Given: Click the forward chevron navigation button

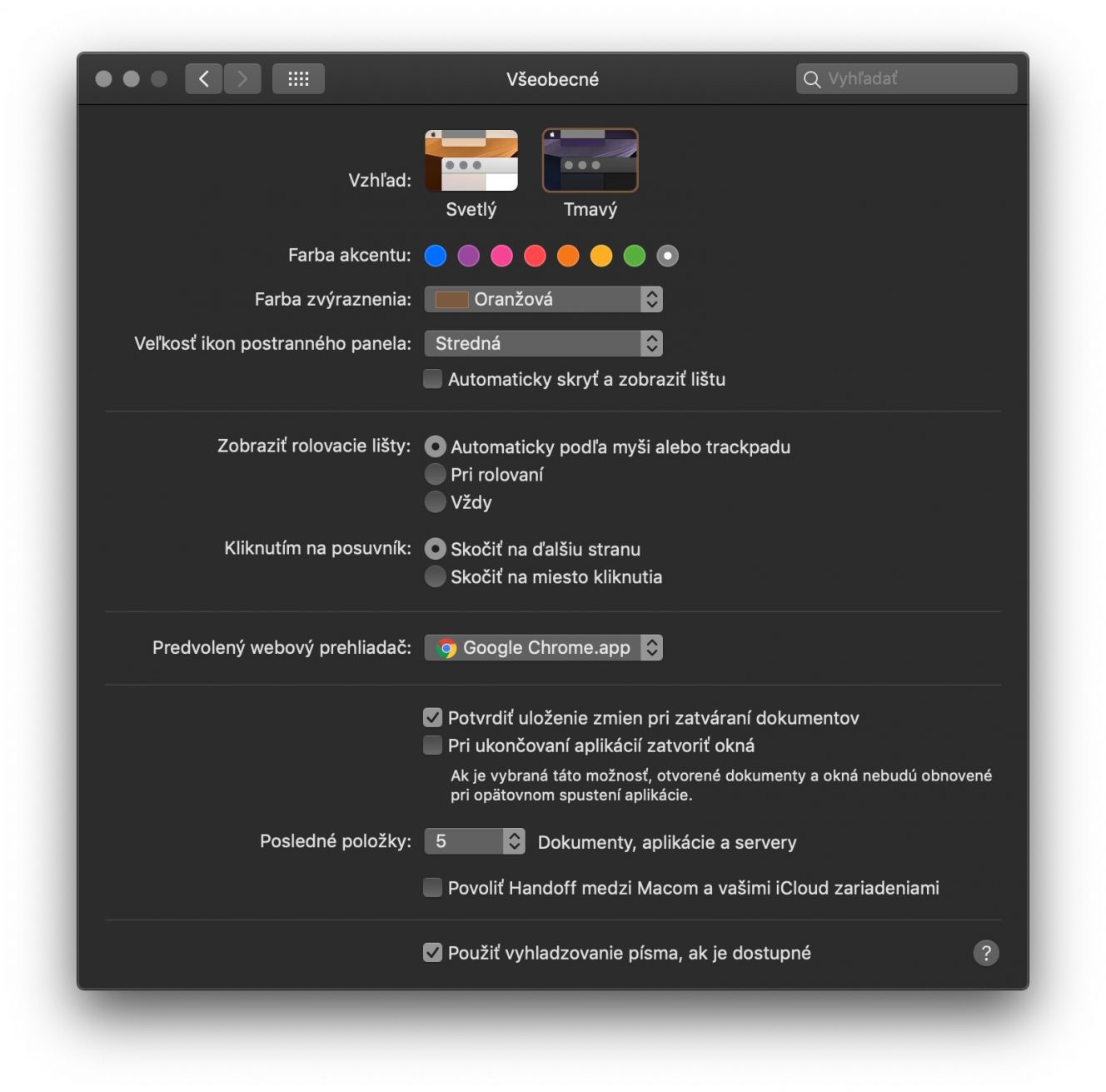Looking at the screenshot, I should coord(242,79).
